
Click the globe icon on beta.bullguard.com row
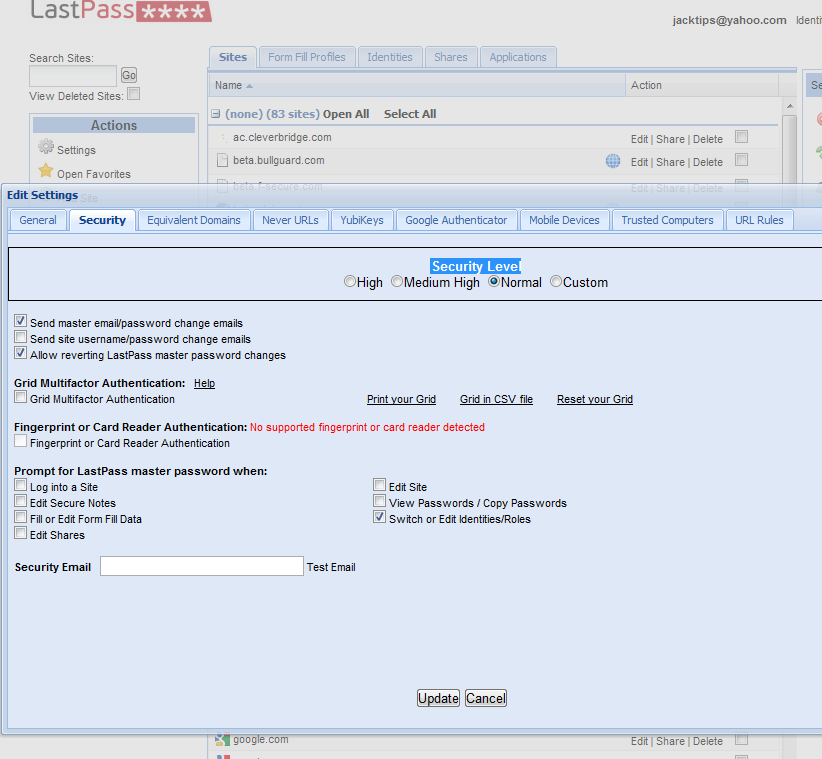[x=613, y=161]
